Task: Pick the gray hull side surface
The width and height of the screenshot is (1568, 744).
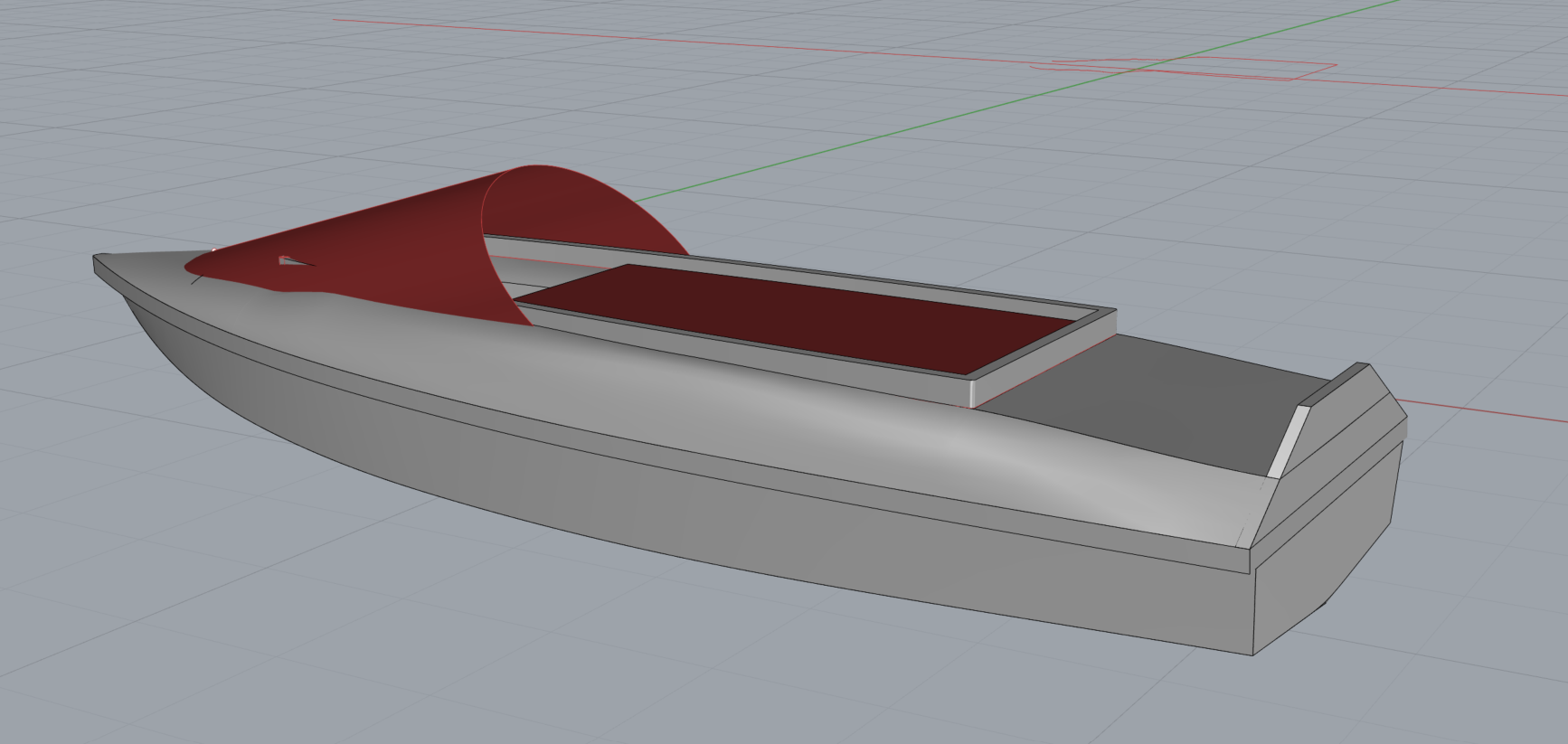Action: point(687,506)
